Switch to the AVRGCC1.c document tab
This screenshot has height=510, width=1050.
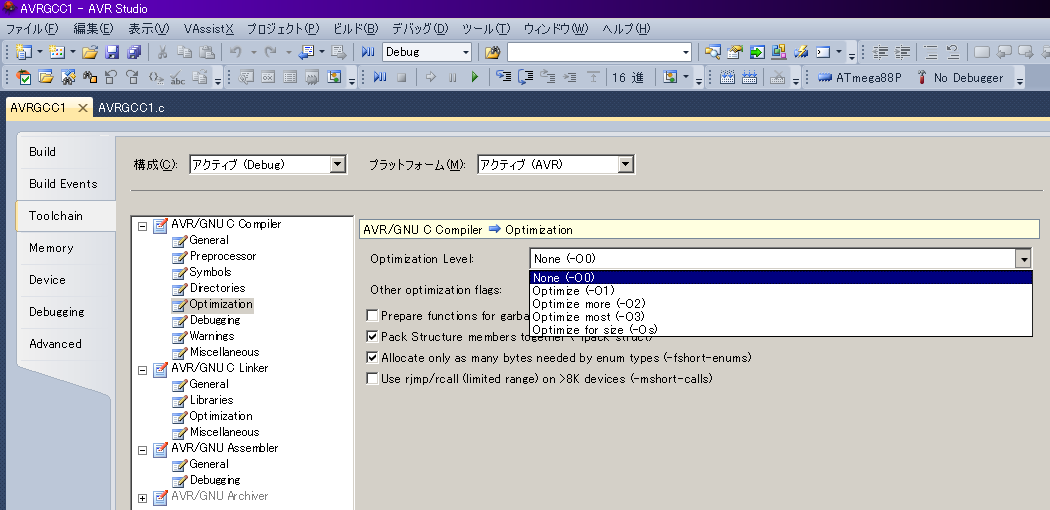pyautogui.click(x=131, y=108)
